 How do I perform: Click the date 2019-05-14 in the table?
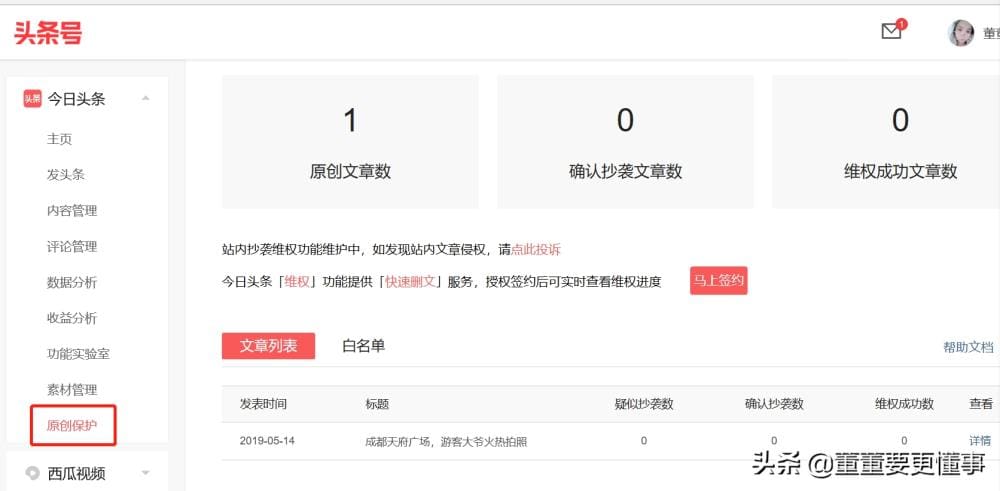click(x=267, y=441)
